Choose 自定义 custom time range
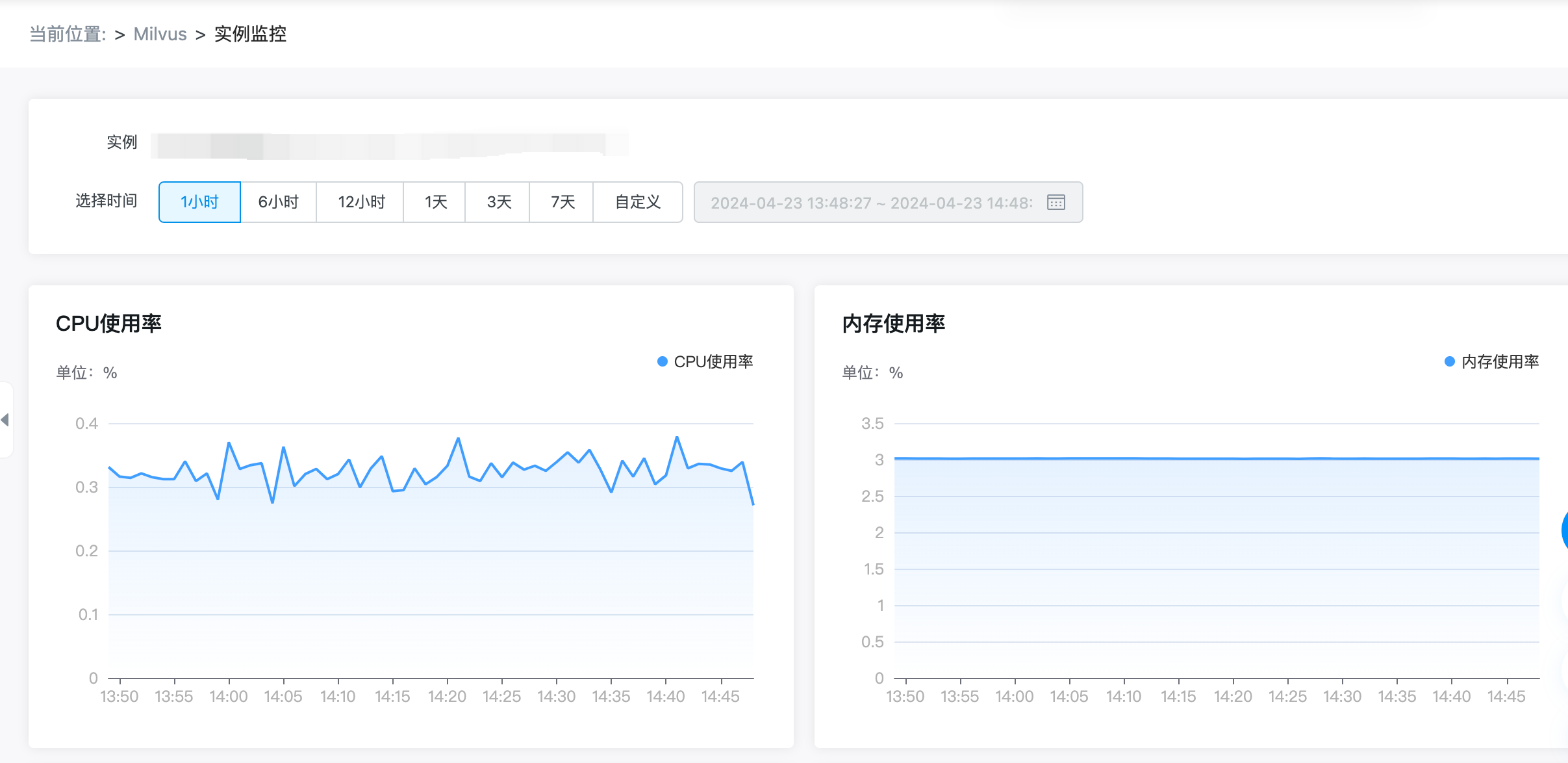The width and height of the screenshot is (1568, 763). (x=637, y=202)
